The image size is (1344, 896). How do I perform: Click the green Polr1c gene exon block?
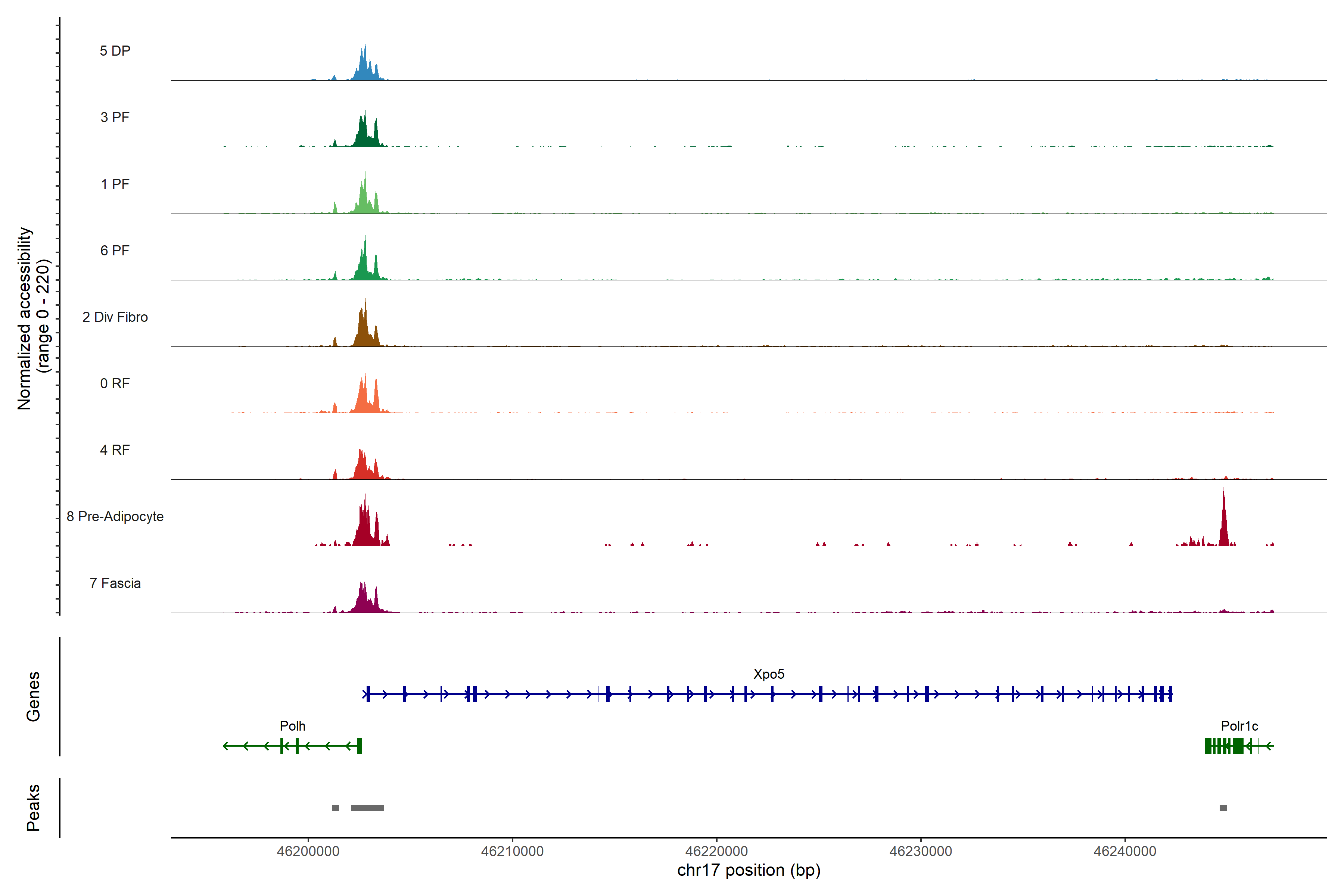tap(1238, 746)
